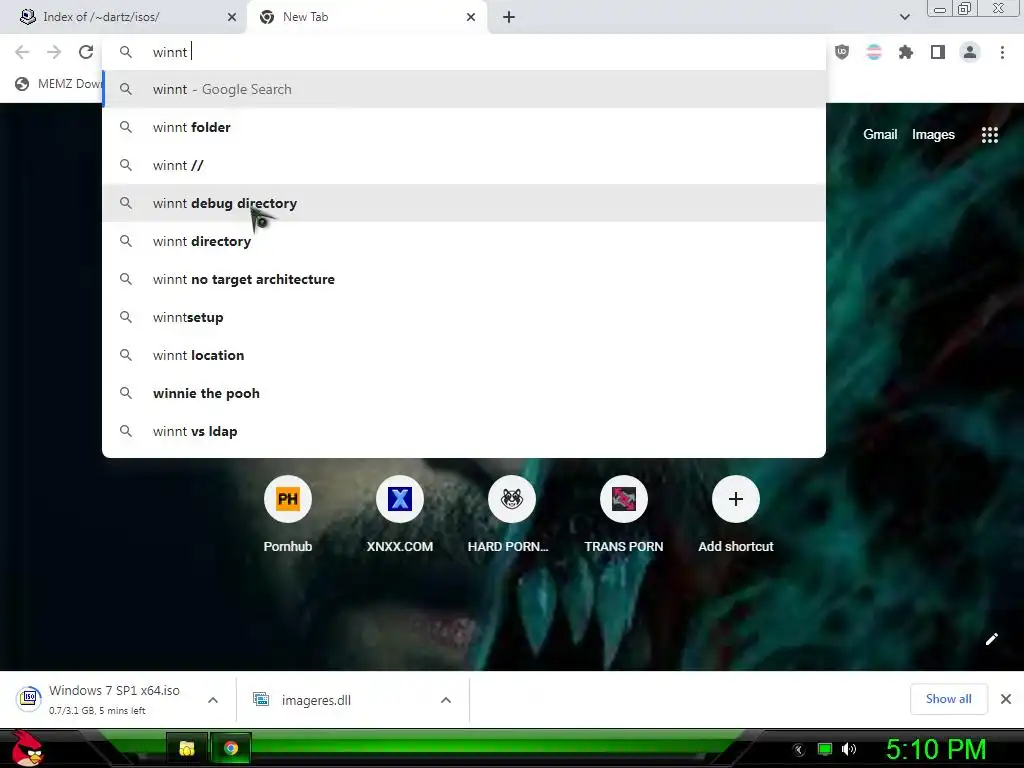This screenshot has width=1024, height=768.
Task: Click the Add shortcut plus tile
Action: 735,499
